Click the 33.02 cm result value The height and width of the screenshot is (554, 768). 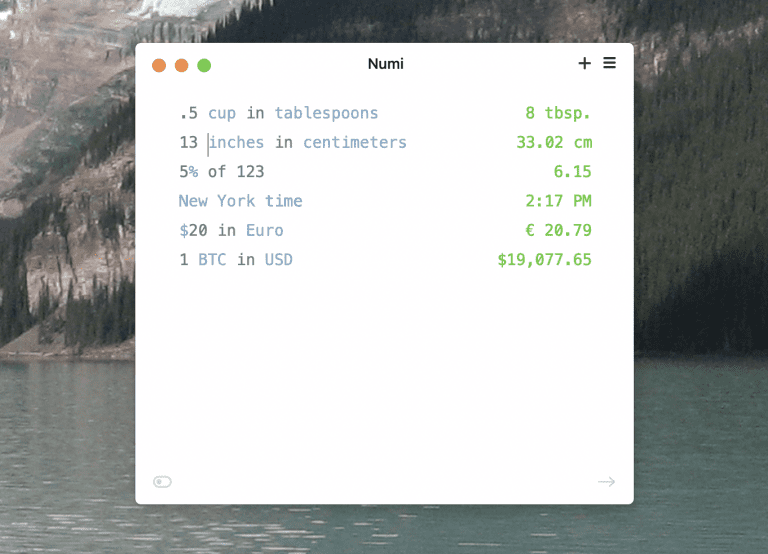coord(553,142)
